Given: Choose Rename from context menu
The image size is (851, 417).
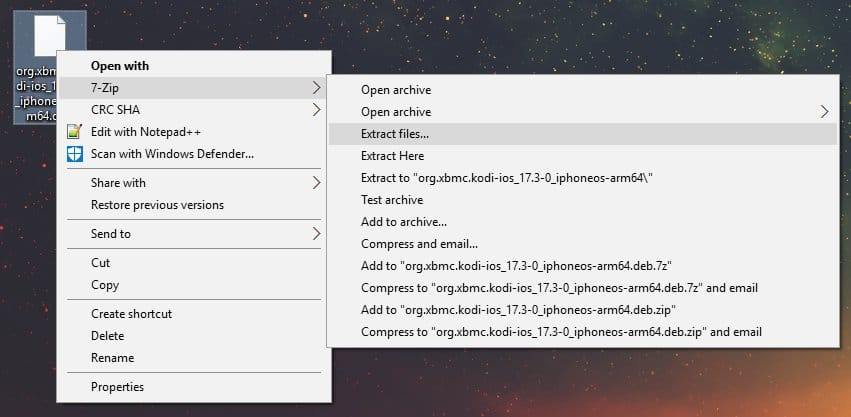Looking at the screenshot, I should pos(192,358).
